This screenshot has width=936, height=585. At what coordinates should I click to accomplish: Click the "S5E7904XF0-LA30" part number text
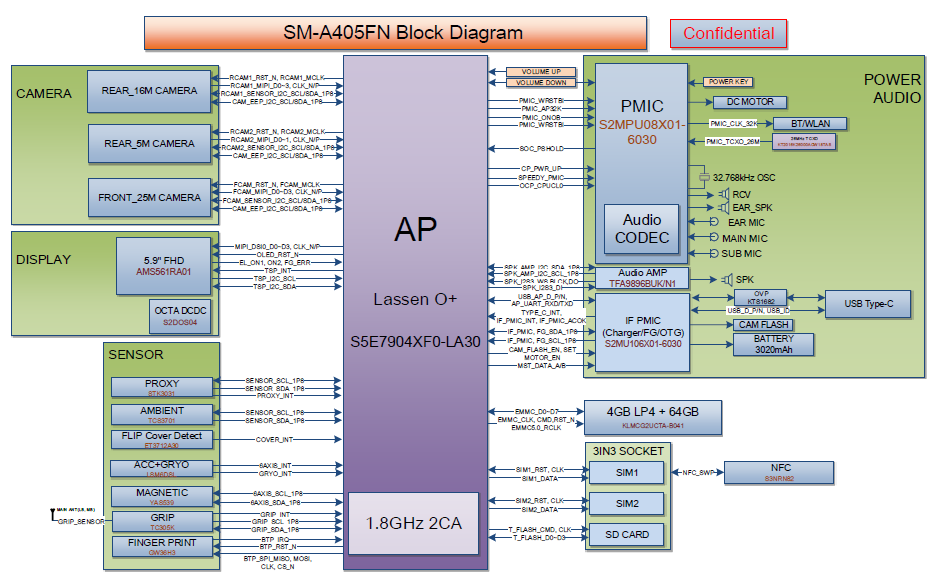pyautogui.click(x=415, y=342)
